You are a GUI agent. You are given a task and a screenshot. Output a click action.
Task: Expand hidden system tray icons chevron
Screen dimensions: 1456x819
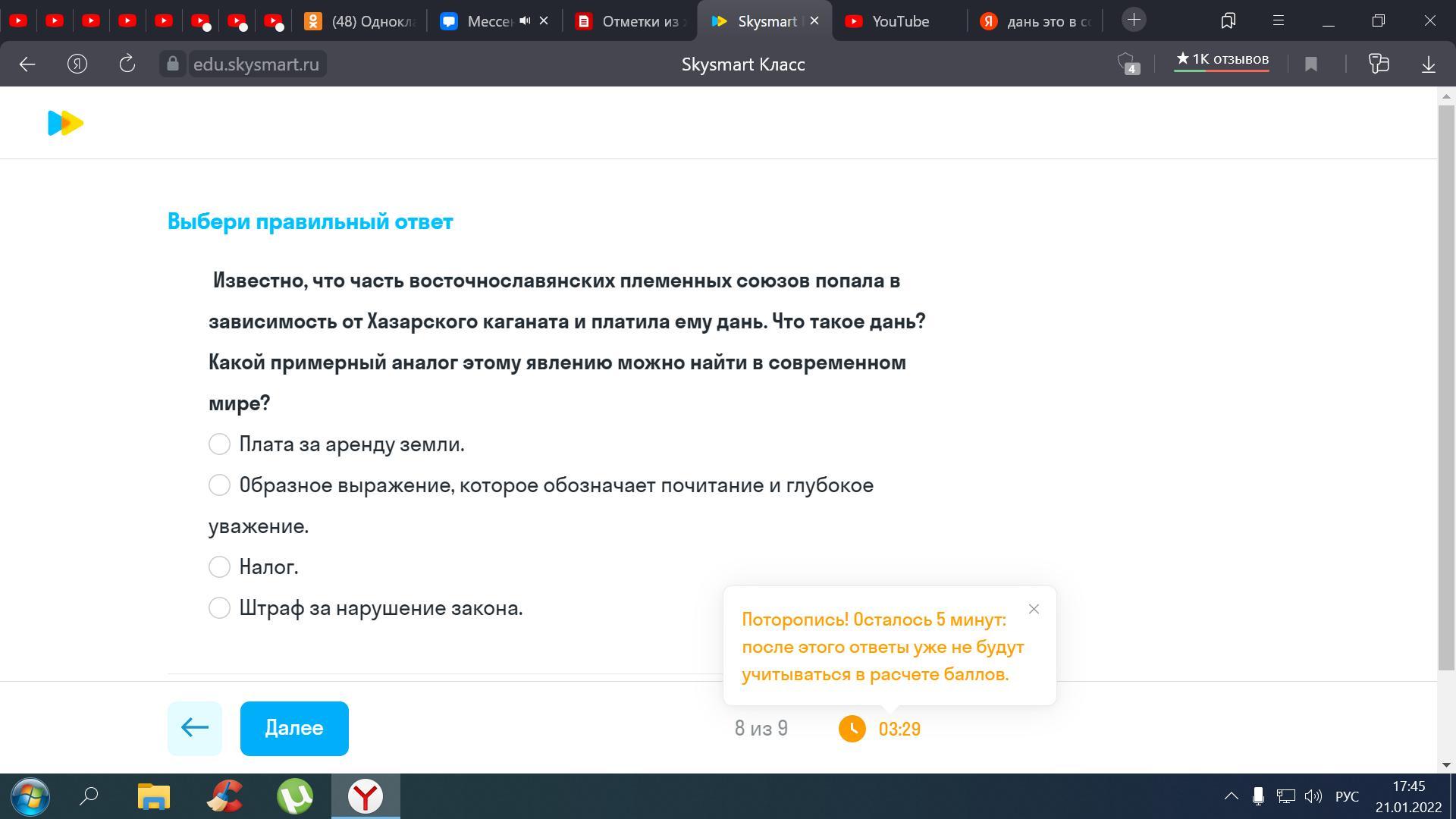tap(1231, 796)
